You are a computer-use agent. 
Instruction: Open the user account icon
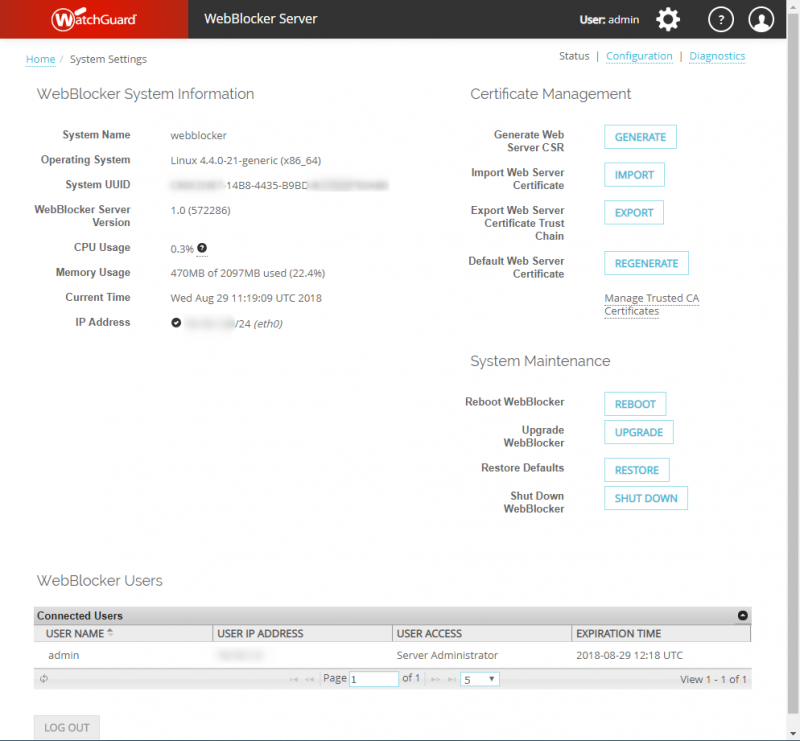(x=761, y=18)
